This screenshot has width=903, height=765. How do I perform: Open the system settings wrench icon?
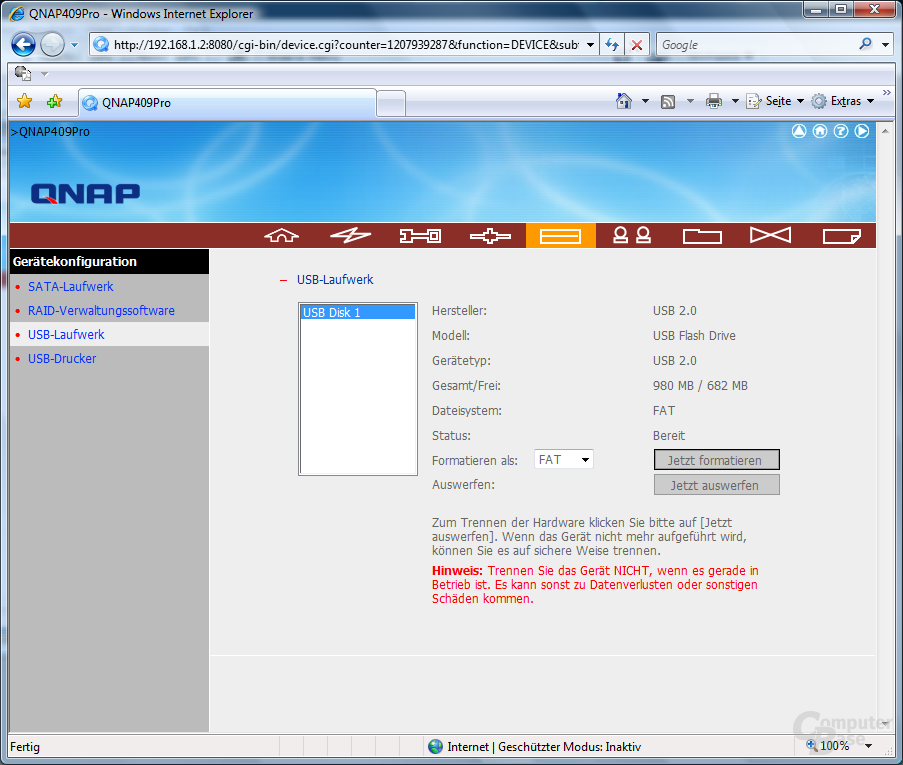click(420, 236)
